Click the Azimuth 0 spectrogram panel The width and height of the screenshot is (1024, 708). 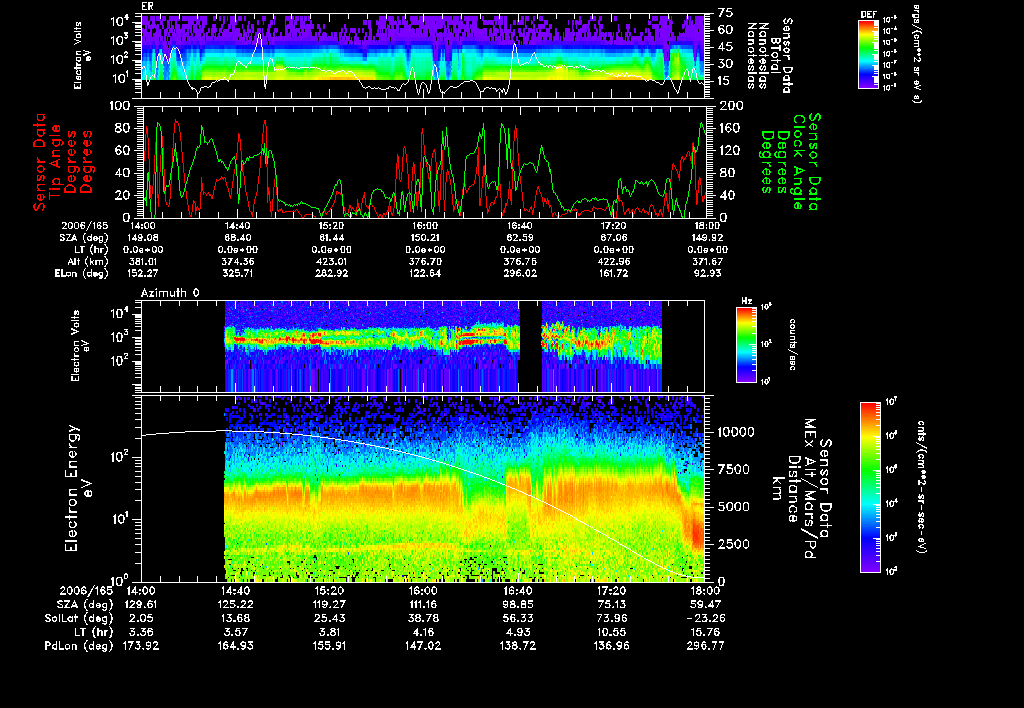pyautogui.click(x=423, y=346)
